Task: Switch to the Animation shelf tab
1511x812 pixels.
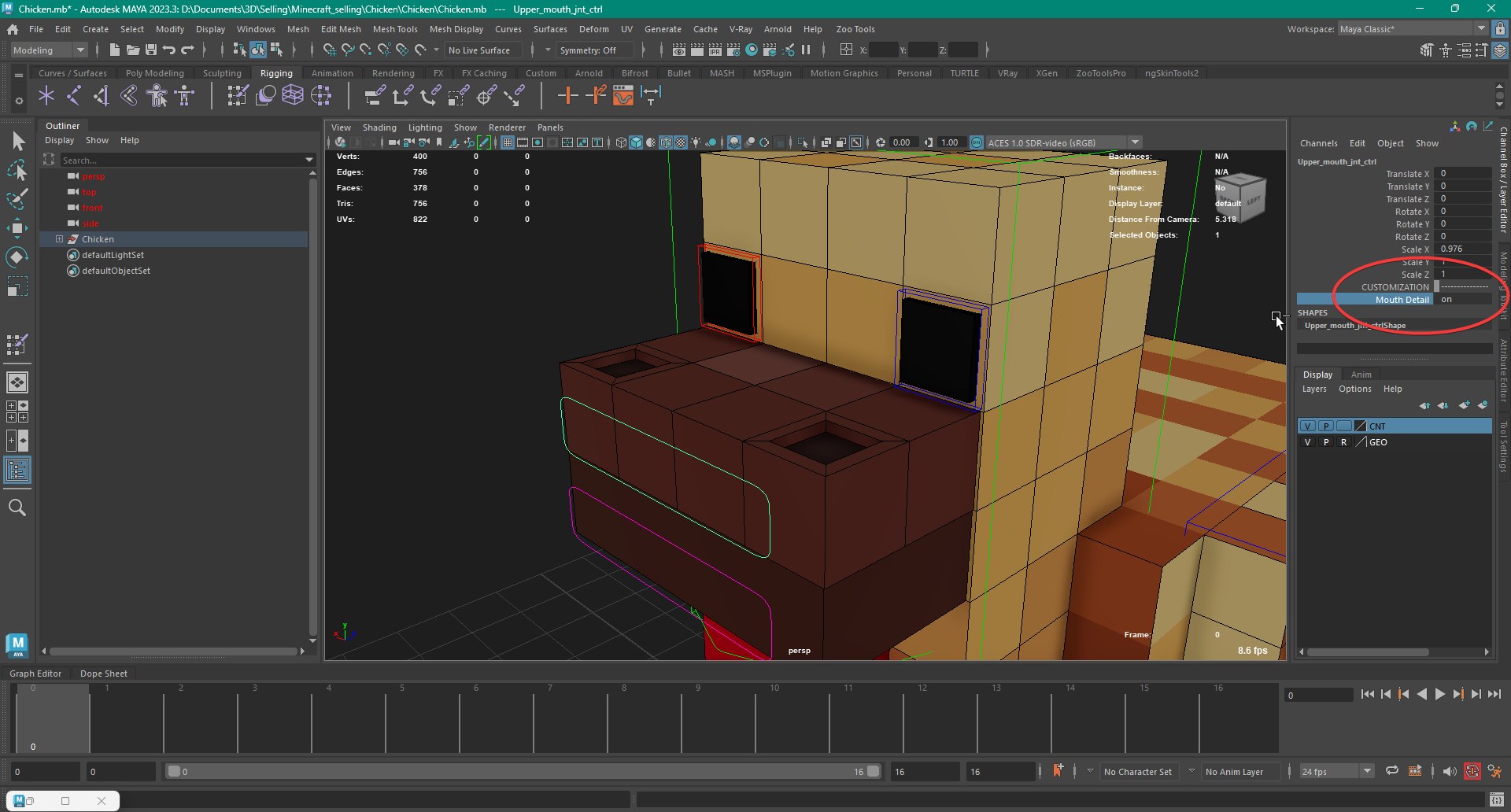Action: coord(332,73)
